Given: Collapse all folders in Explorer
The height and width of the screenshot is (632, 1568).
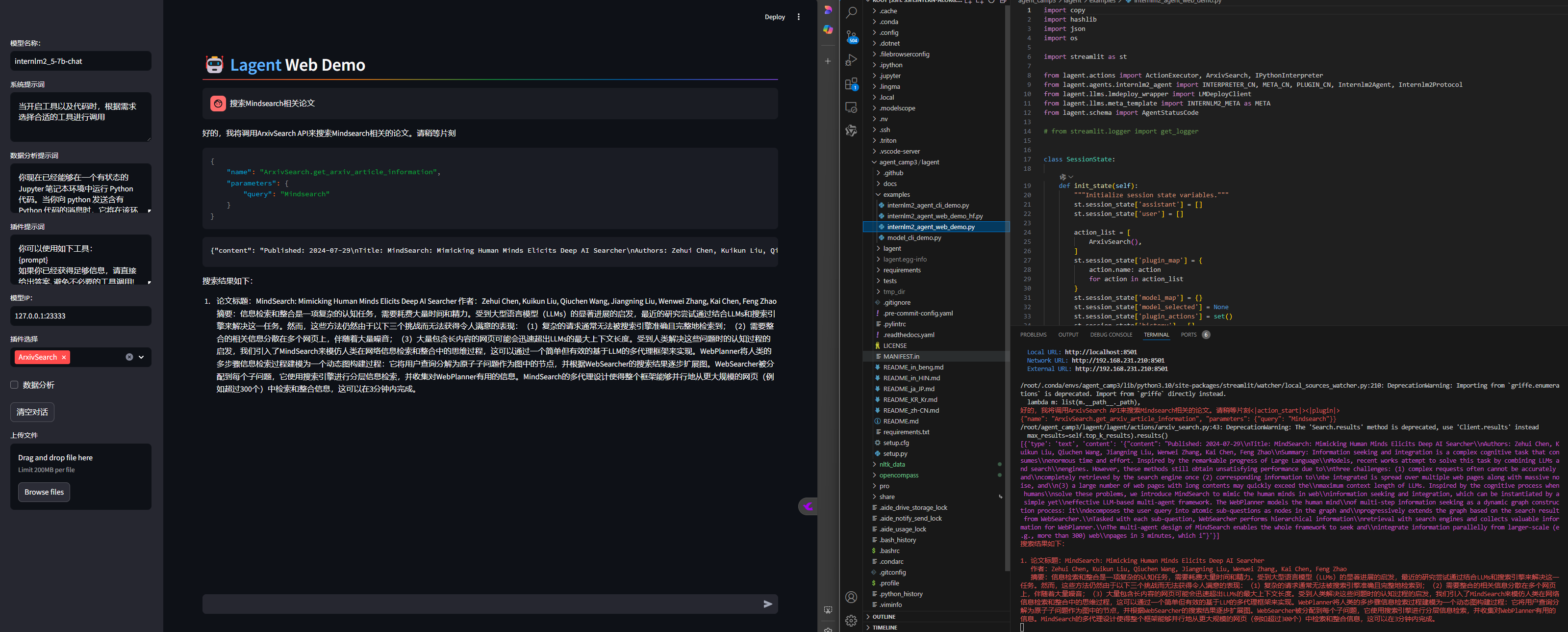Looking at the screenshot, I should (x=1003, y=1).
